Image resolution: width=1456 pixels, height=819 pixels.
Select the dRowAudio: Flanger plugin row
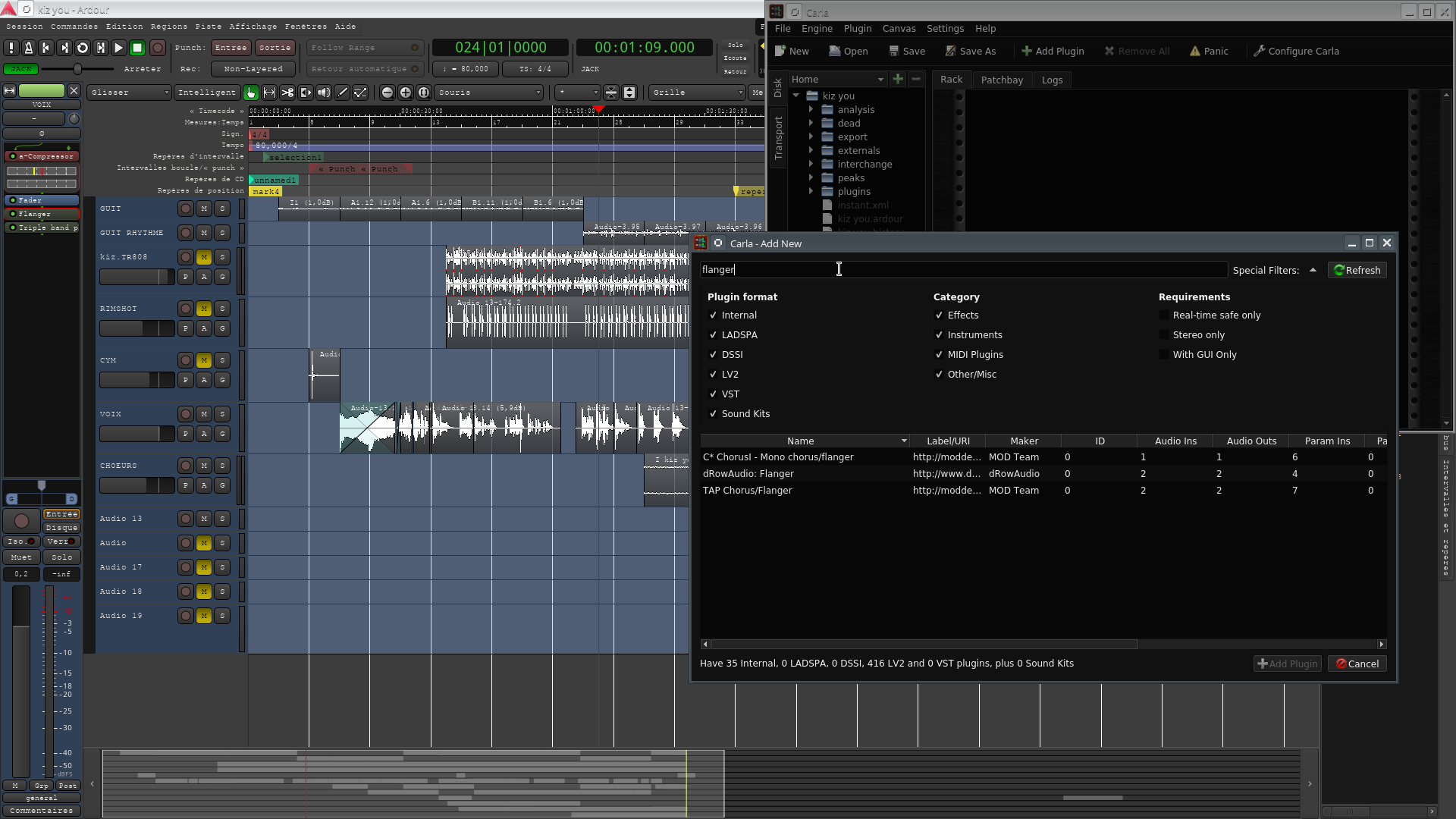pyautogui.click(x=748, y=474)
